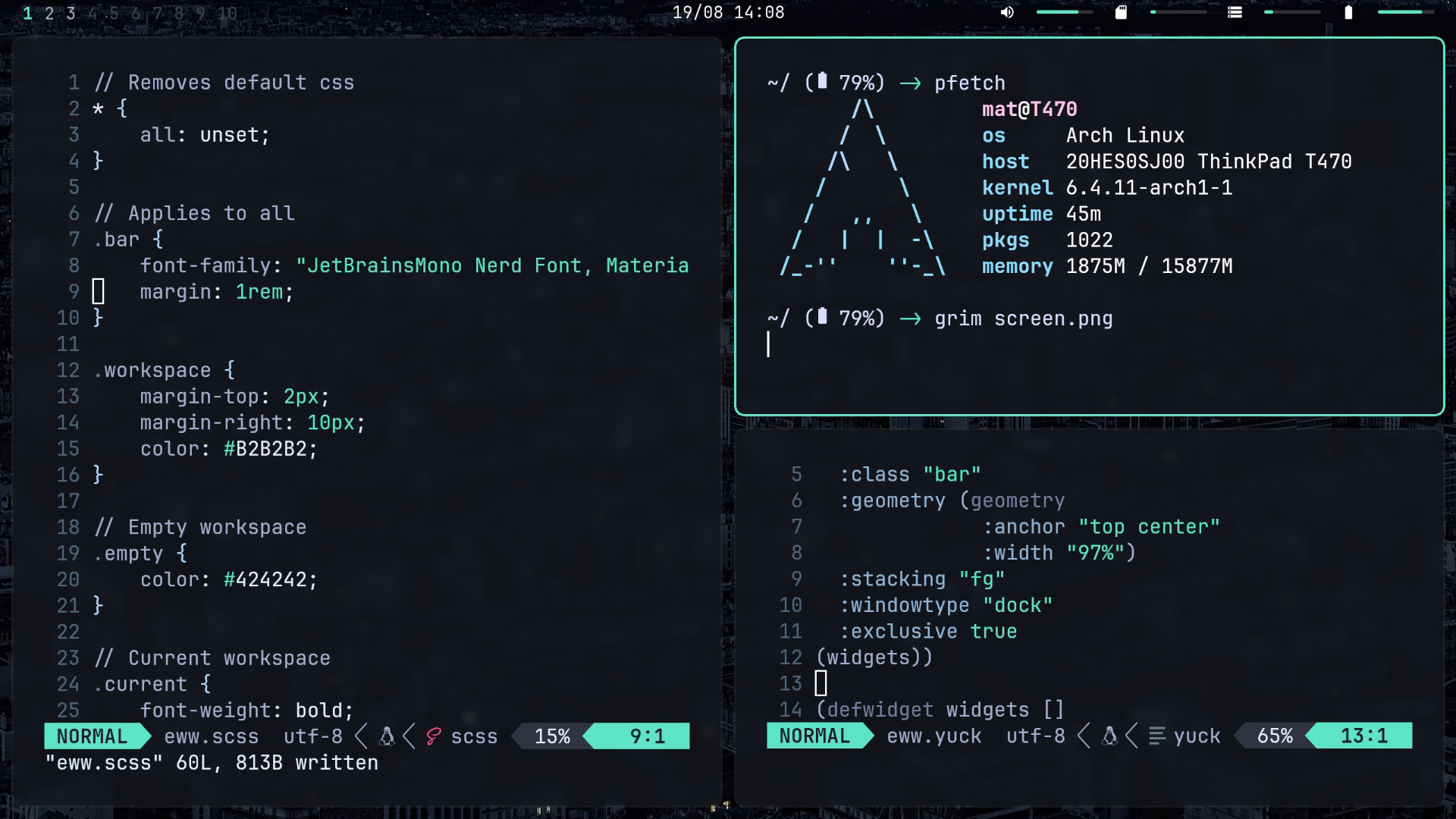This screenshot has height=819, width=1456.
Task: Click the Linux penguin icon in eww.scss statusline
Action: [x=387, y=736]
